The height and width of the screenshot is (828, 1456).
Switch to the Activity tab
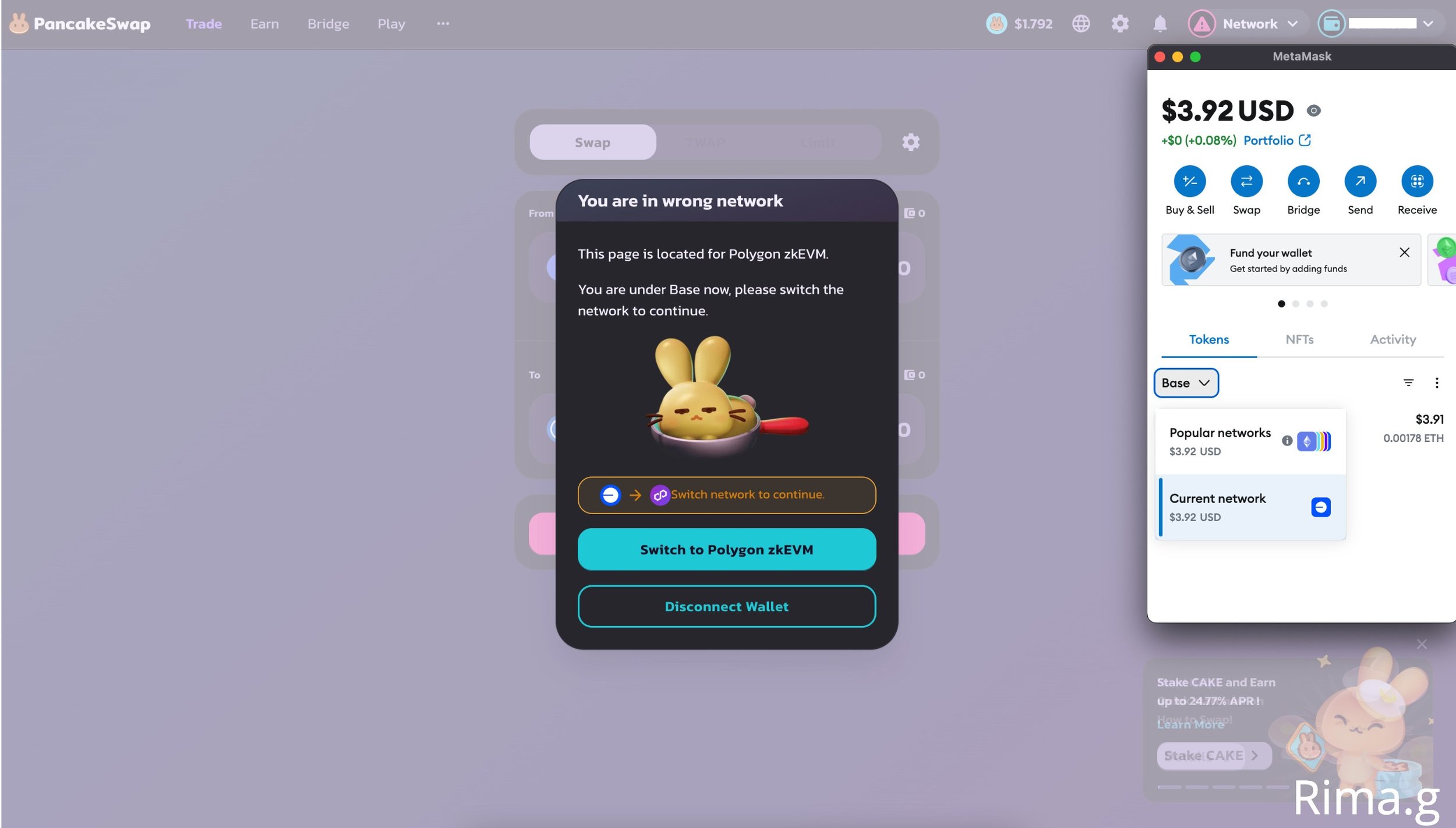point(1393,339)
